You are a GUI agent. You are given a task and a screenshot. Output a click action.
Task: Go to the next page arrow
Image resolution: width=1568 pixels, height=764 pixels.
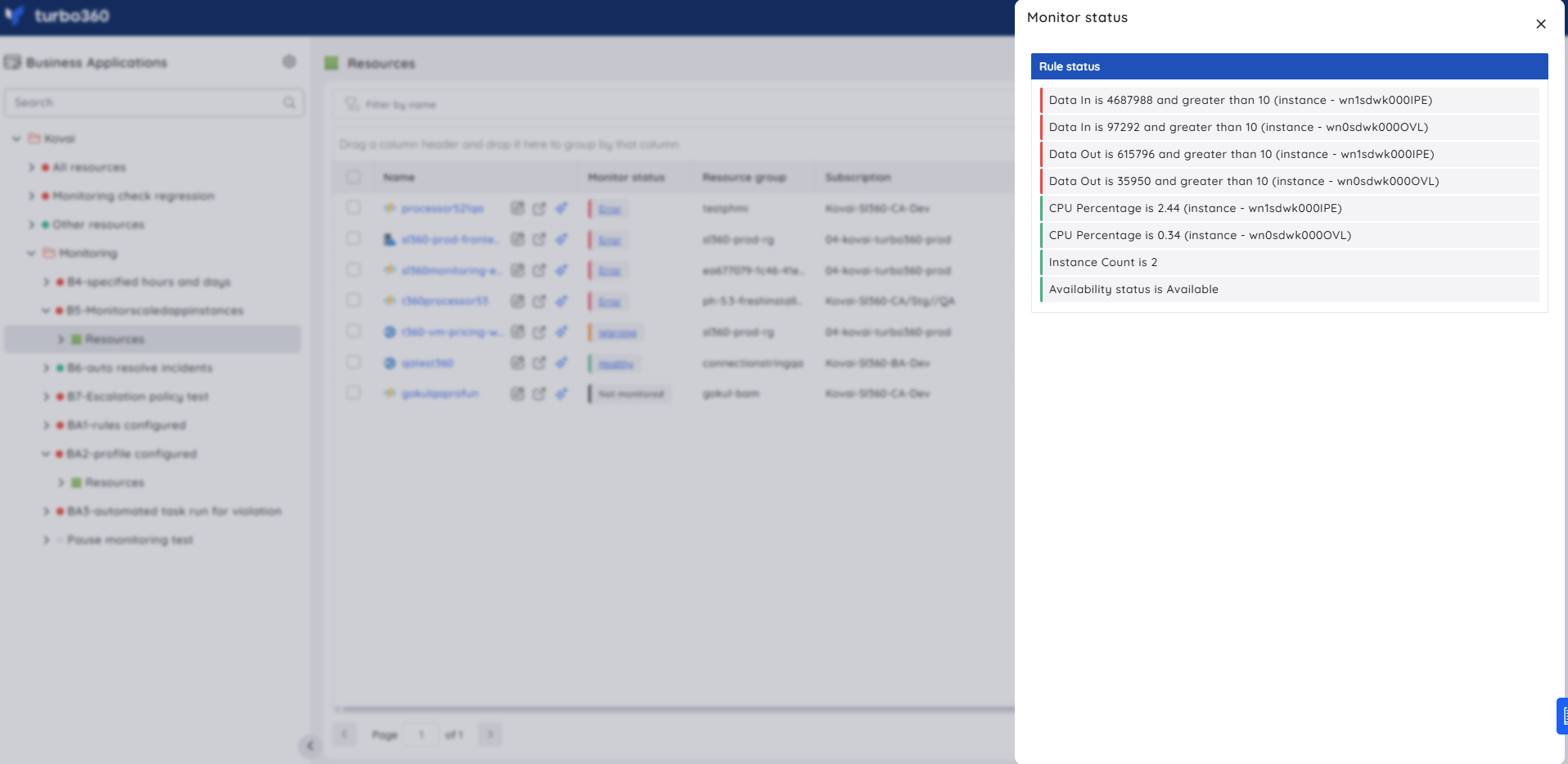click(x=490, y=735)
